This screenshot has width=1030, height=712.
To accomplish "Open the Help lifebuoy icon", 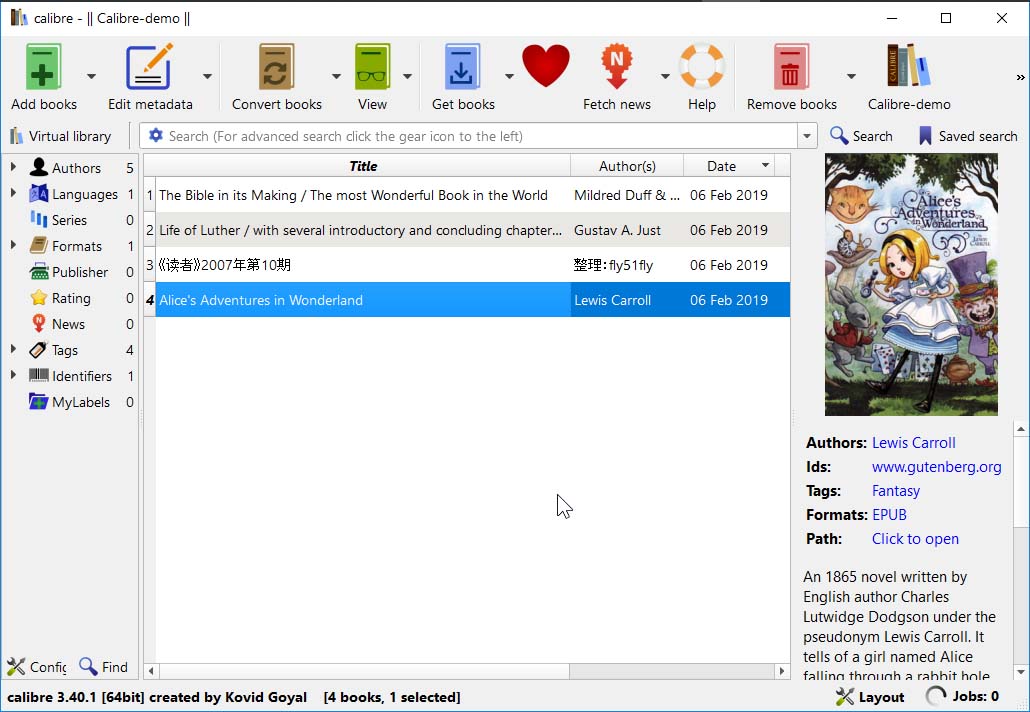I will click(x=702, y=66).
